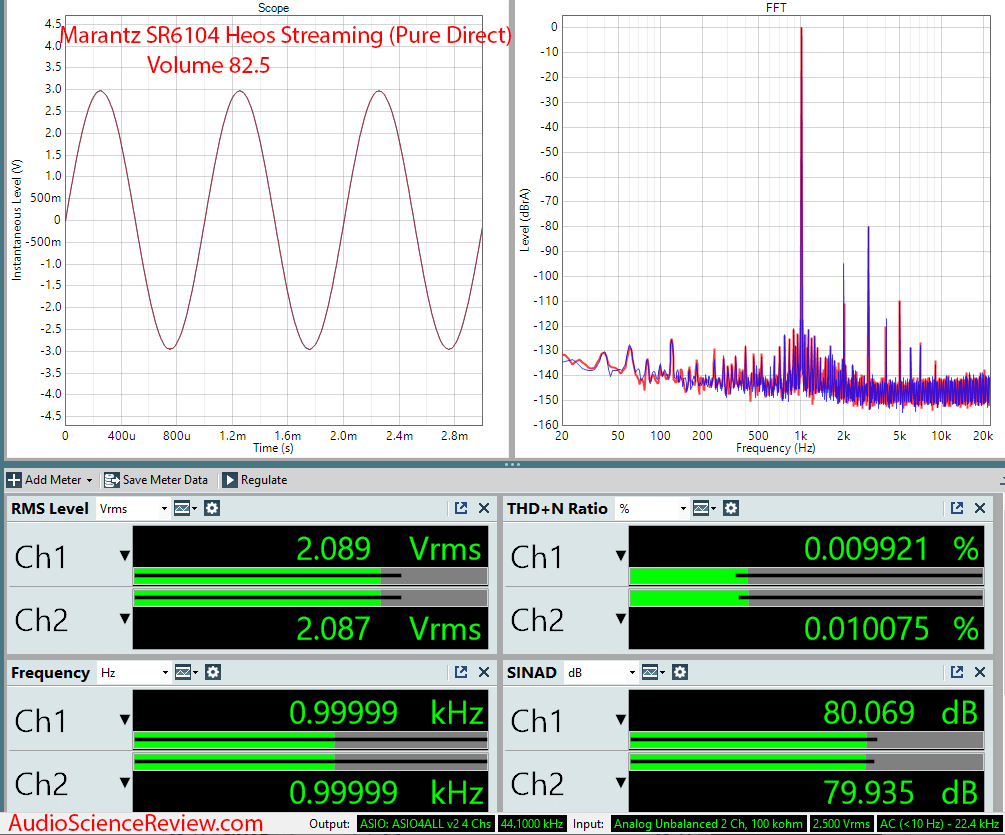1005x835 pixels.
Task: Click AC (<10 Hz) - 22.4 kHz filter
Action: tap(939, 824)
